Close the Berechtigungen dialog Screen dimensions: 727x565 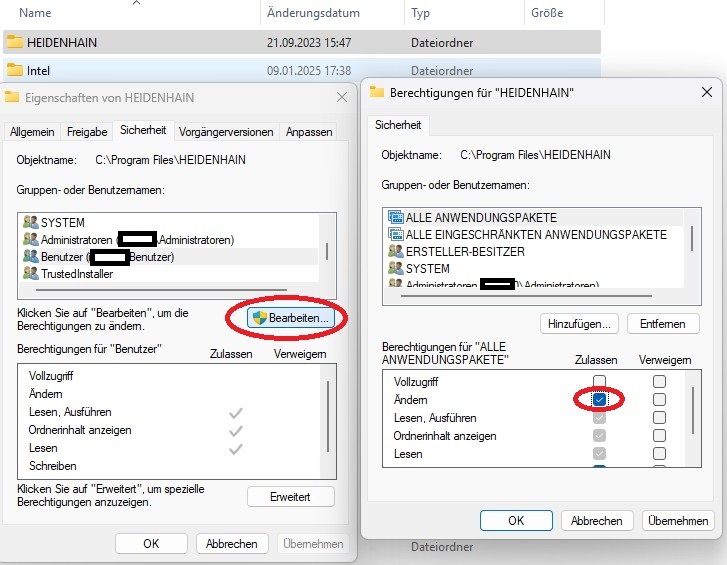tap(707, 92)
